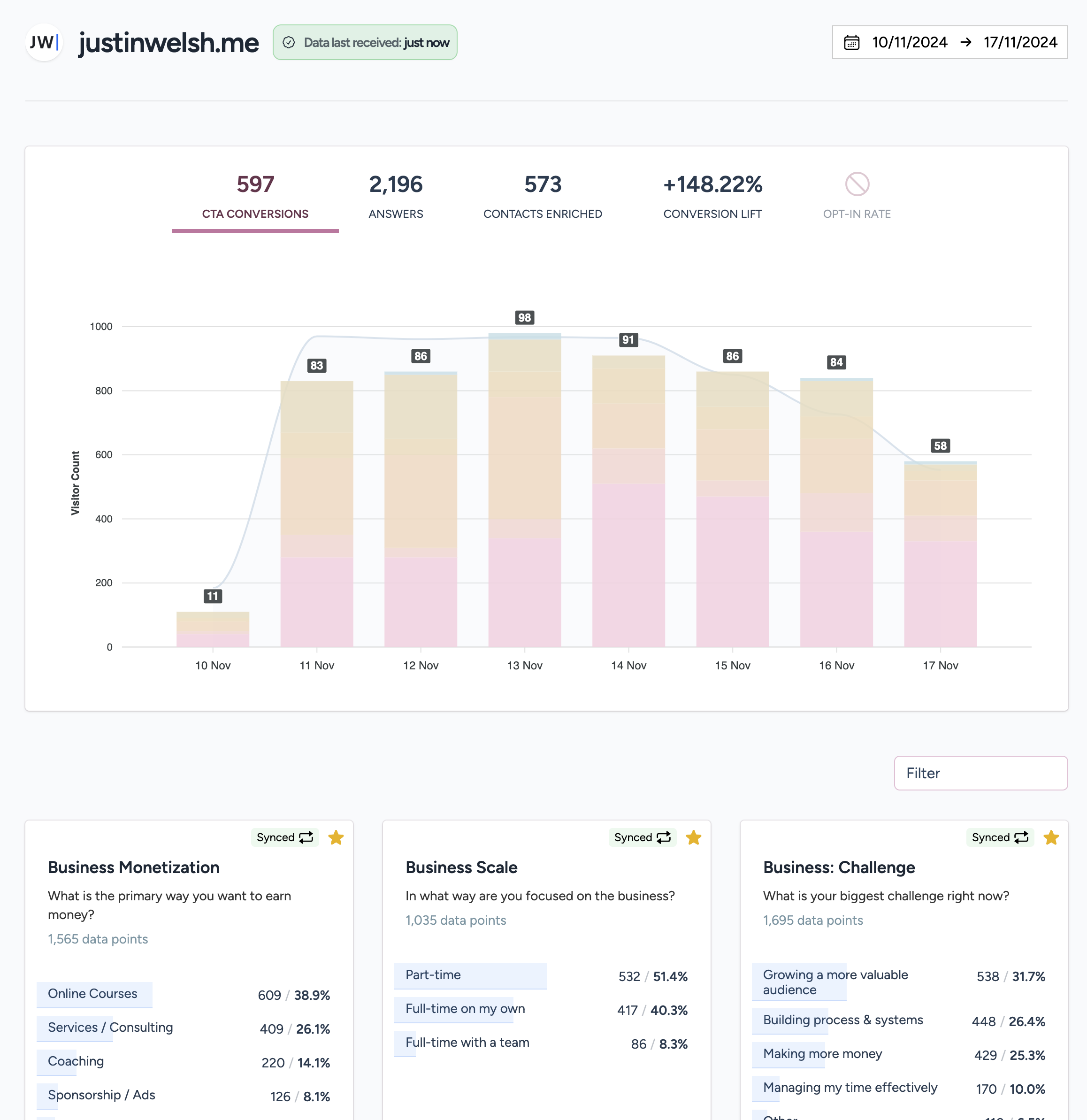The width and height of the screenshot is (1087, 1120).
Task: Click the 1,035 data points text
Action: (455, 920)
